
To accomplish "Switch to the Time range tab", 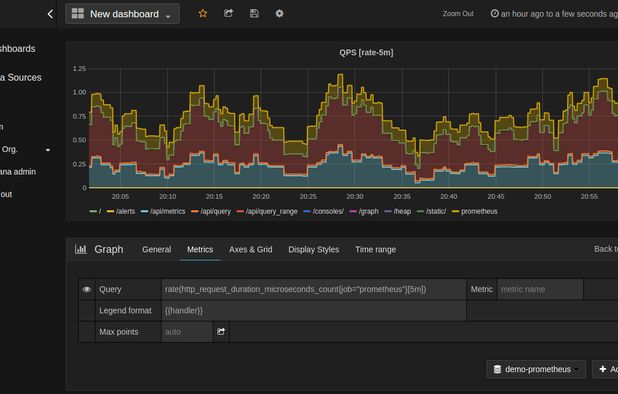I will [375, 249].
